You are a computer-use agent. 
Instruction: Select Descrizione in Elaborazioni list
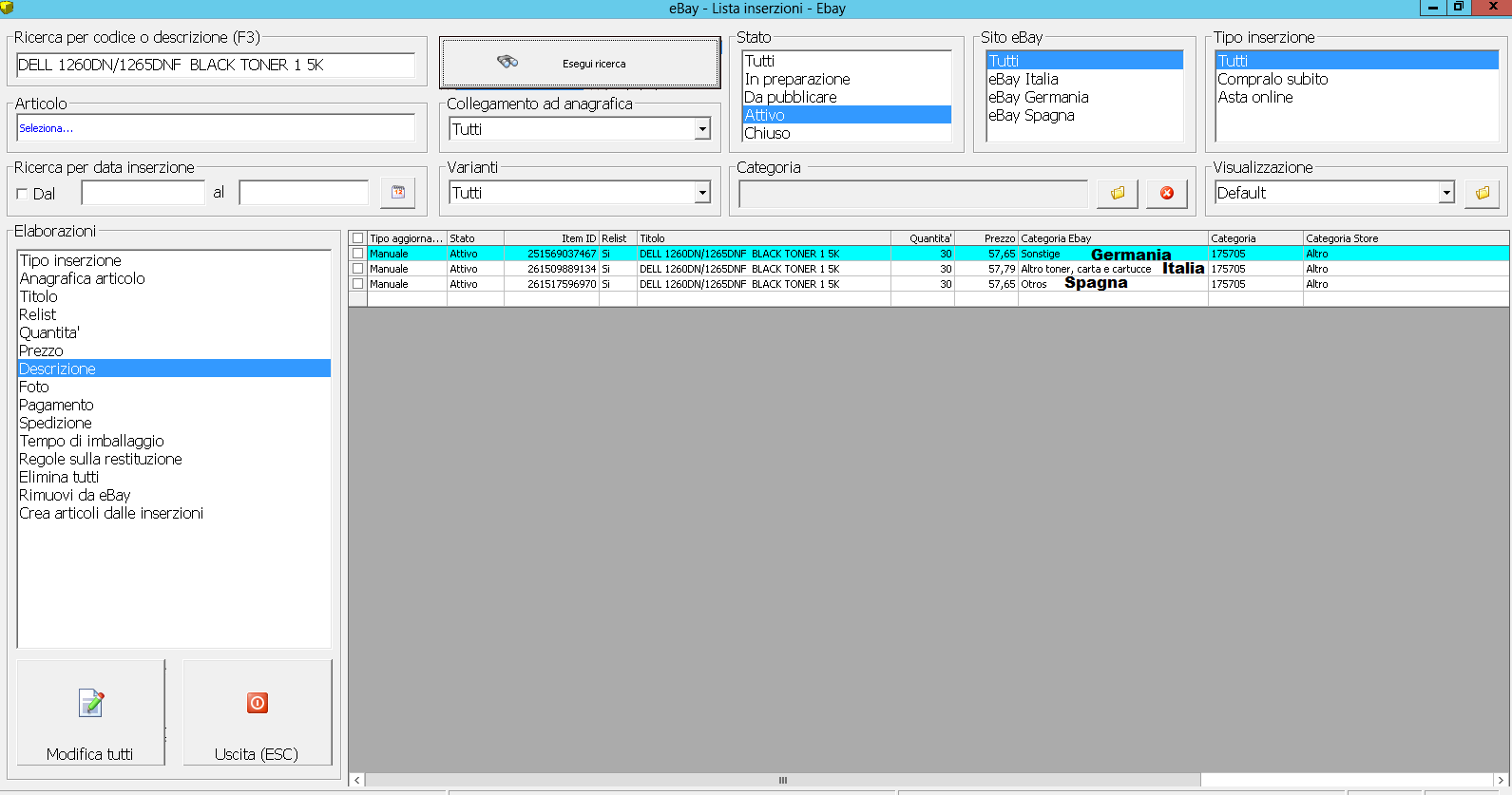(174, 369)
